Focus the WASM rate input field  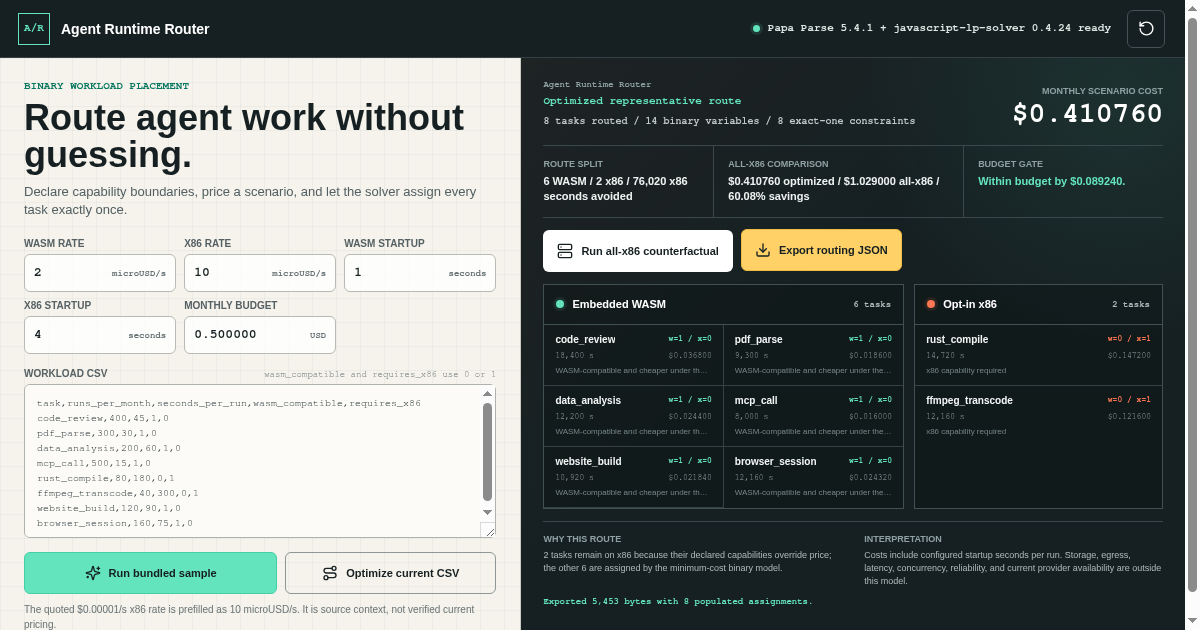[x=100, y=273]
